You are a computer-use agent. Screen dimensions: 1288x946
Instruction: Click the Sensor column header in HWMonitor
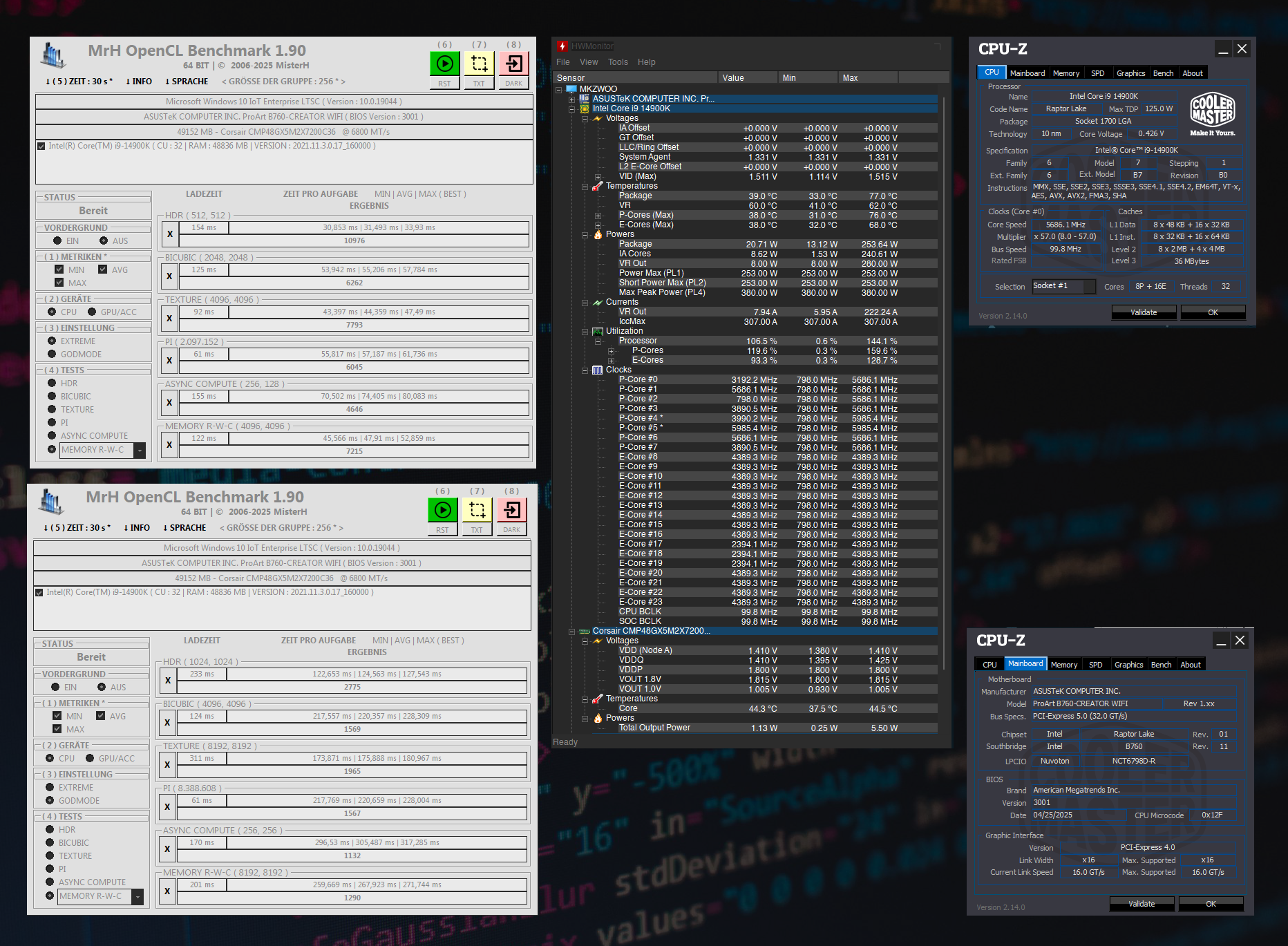point(634,78)
